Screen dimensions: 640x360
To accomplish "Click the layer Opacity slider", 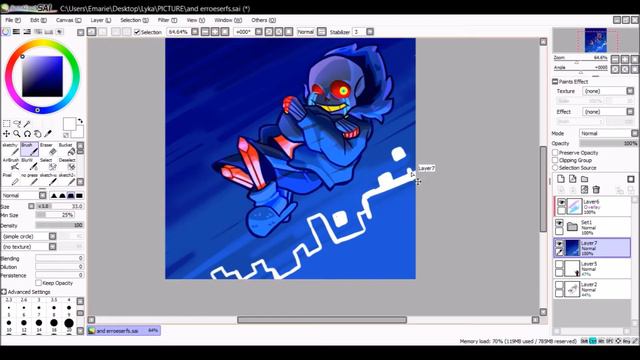I will [x=608, y=143].
